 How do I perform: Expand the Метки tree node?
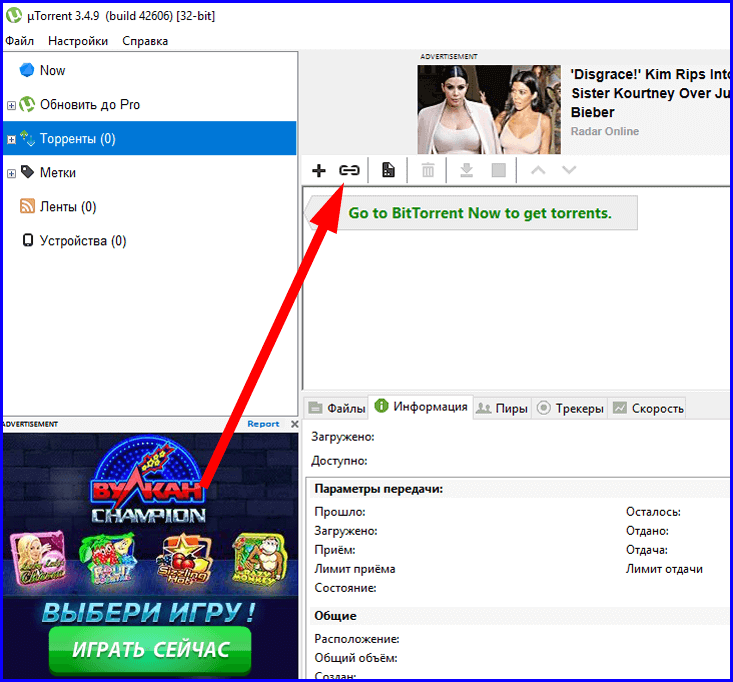[12, 173]
